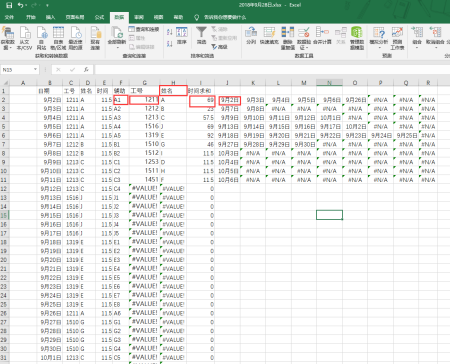The image size is (450, 364).
Task: Select the 审阅 ribbon tab
Action: 139,17
